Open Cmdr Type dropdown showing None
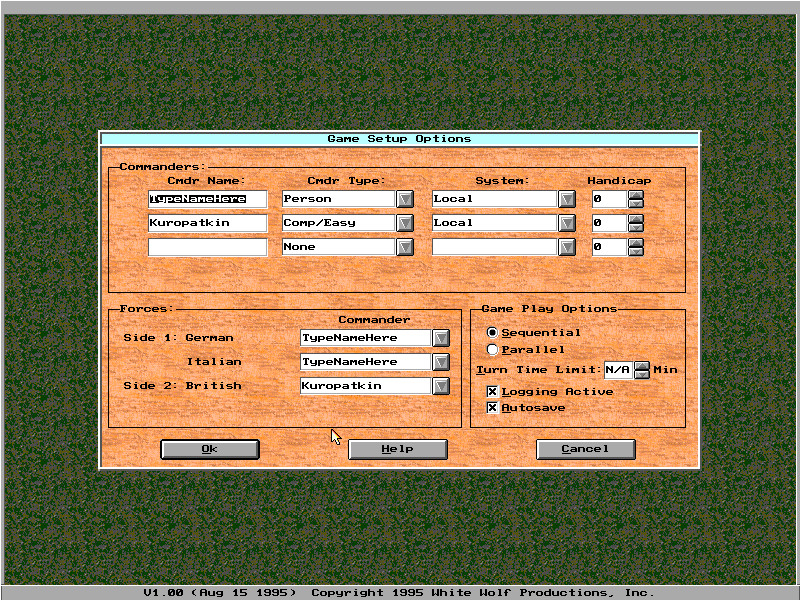This screenshot has height=600, width=800. (405, 247)
